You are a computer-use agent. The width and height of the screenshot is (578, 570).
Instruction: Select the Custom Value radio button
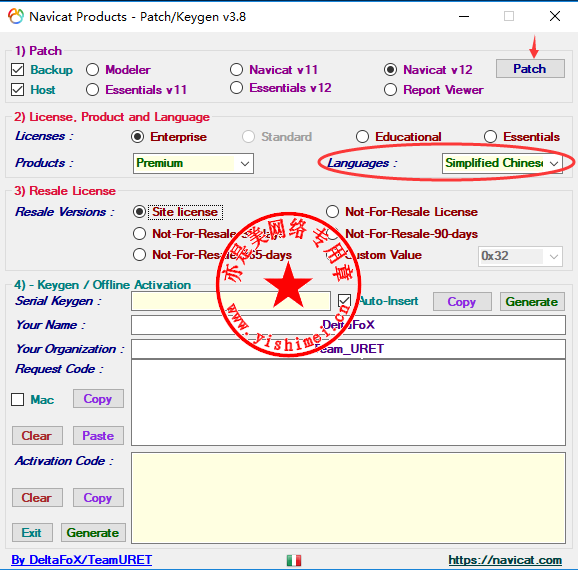[332, 255]
